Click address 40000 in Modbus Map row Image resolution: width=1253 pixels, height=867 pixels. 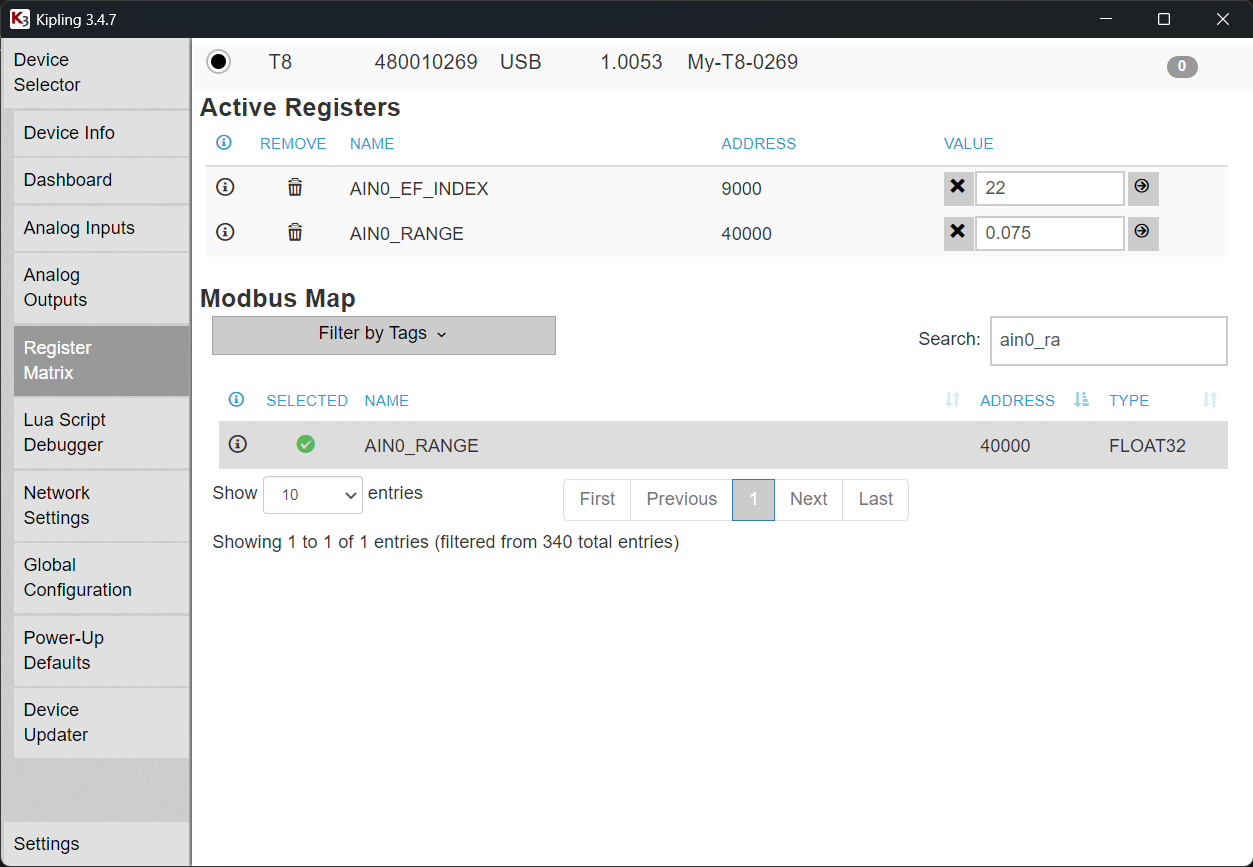[x=1005, y=446]
